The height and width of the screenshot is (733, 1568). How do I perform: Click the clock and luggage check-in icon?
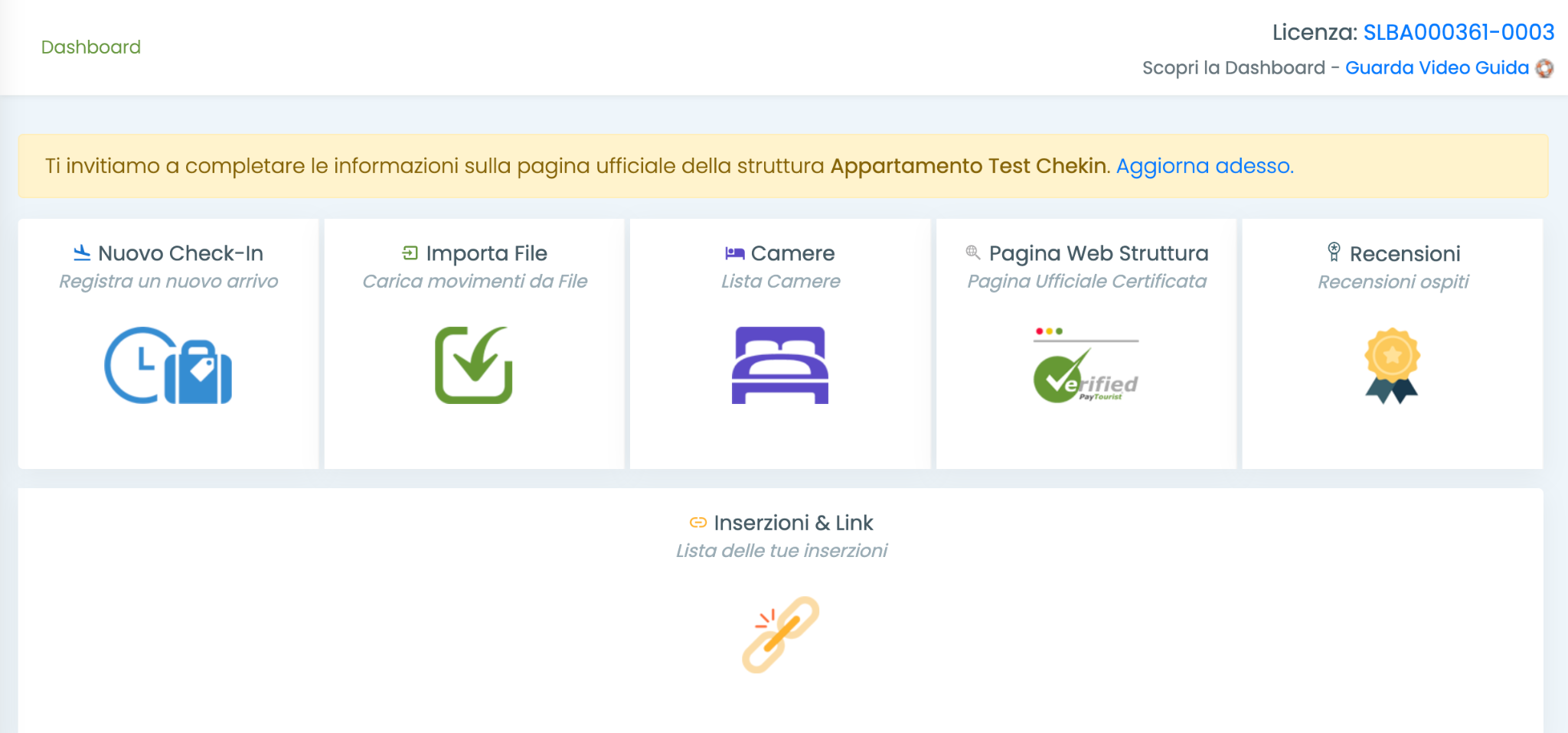168,366
